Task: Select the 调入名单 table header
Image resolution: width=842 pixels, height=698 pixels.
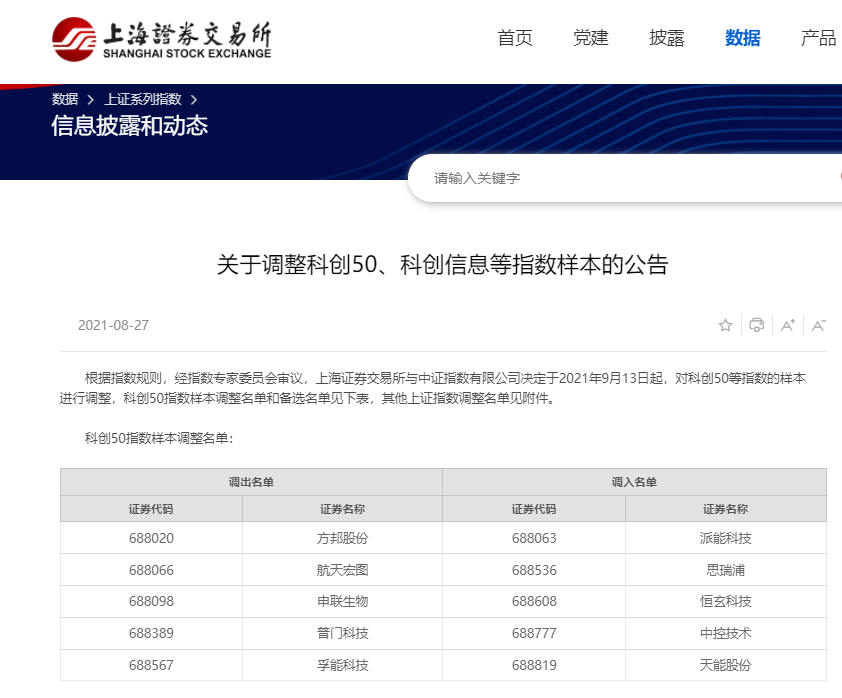Action: (634, 482)
